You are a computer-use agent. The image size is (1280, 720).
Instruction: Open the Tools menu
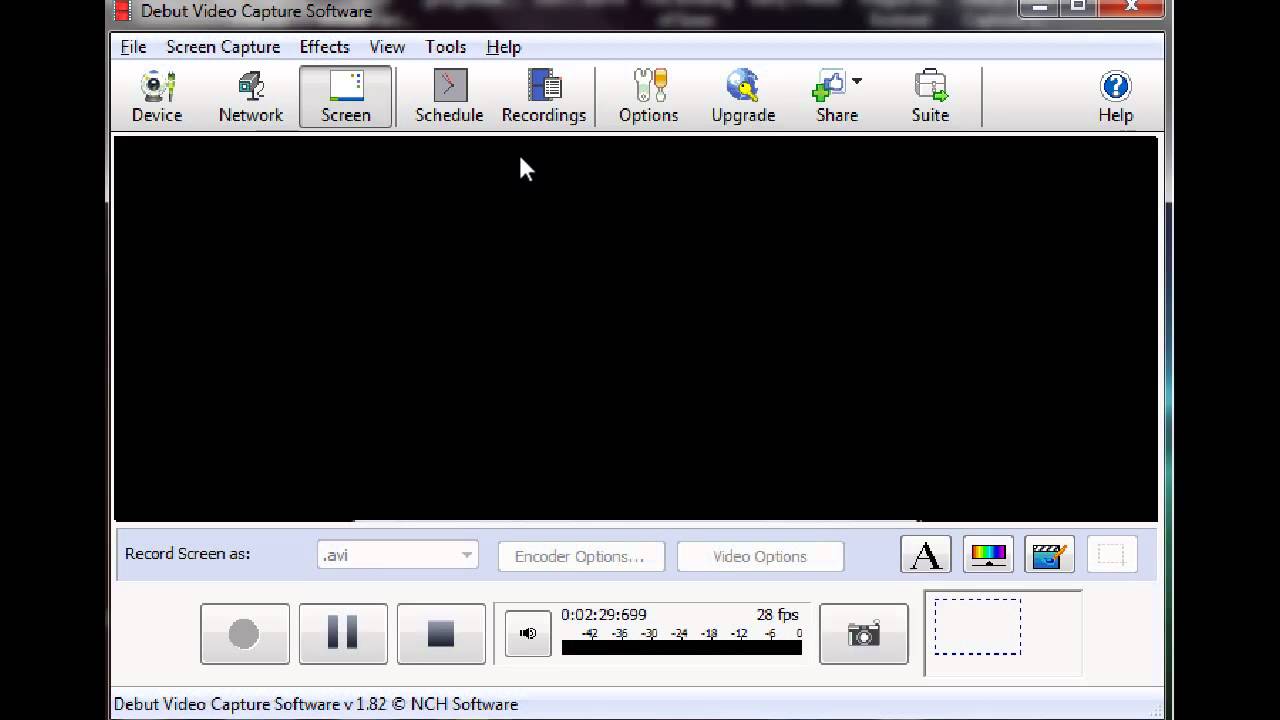point(445,47)
